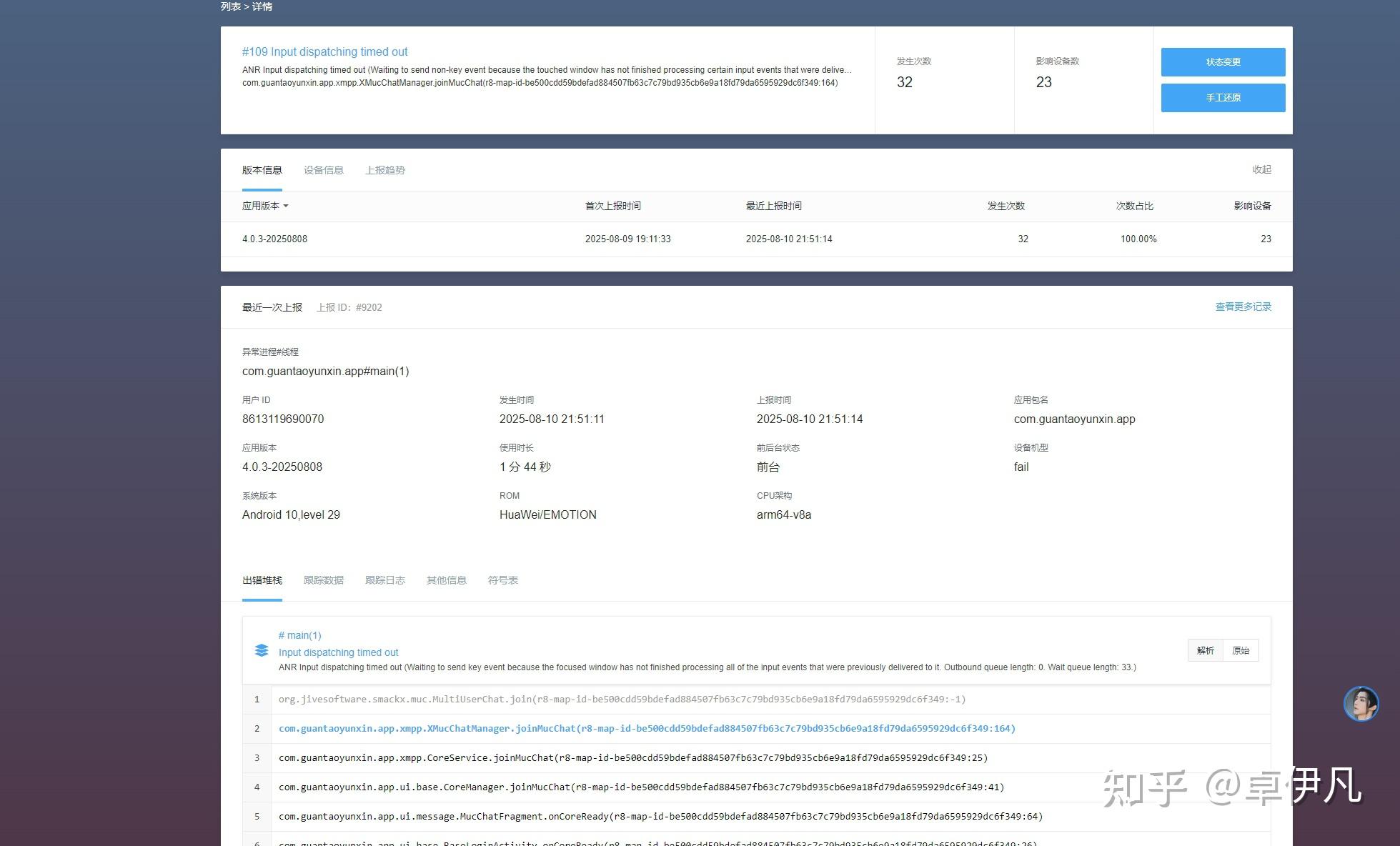Select the 出错堆栈 stack tab
Viewport: 1400px width, 846px height.
(x=262, y=580)
